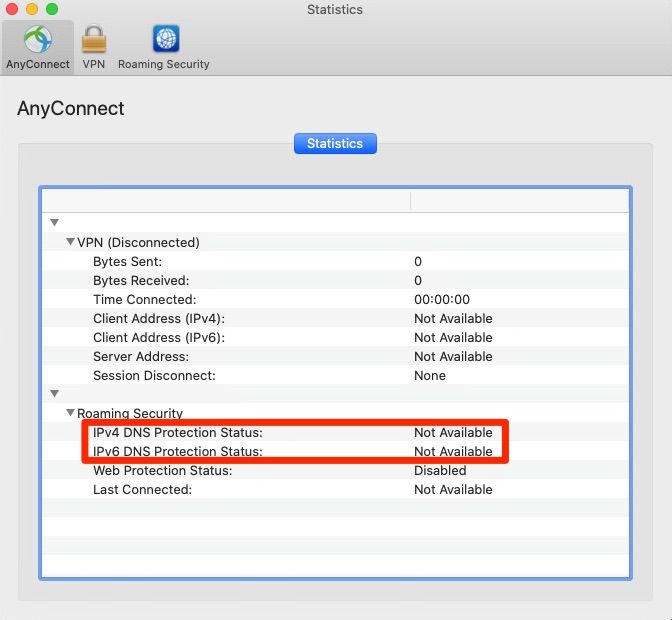Close the Statistics window with red button
The width and height of the screenshot is (672, 620).
coord(12,9)
